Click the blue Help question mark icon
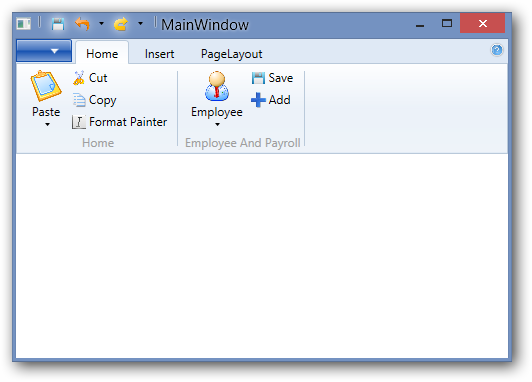 point(497,50)
